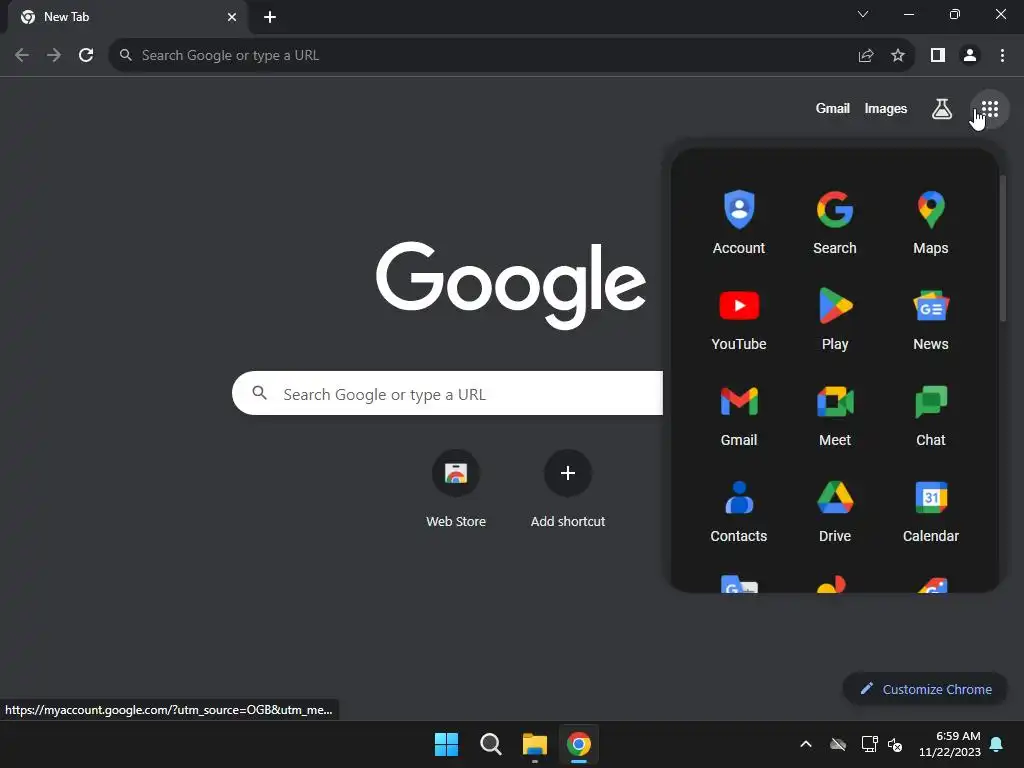The image size is (1024, 768).
Task: Click the OneDrive cloud tray icon
Action: click(x=838, y=744)
